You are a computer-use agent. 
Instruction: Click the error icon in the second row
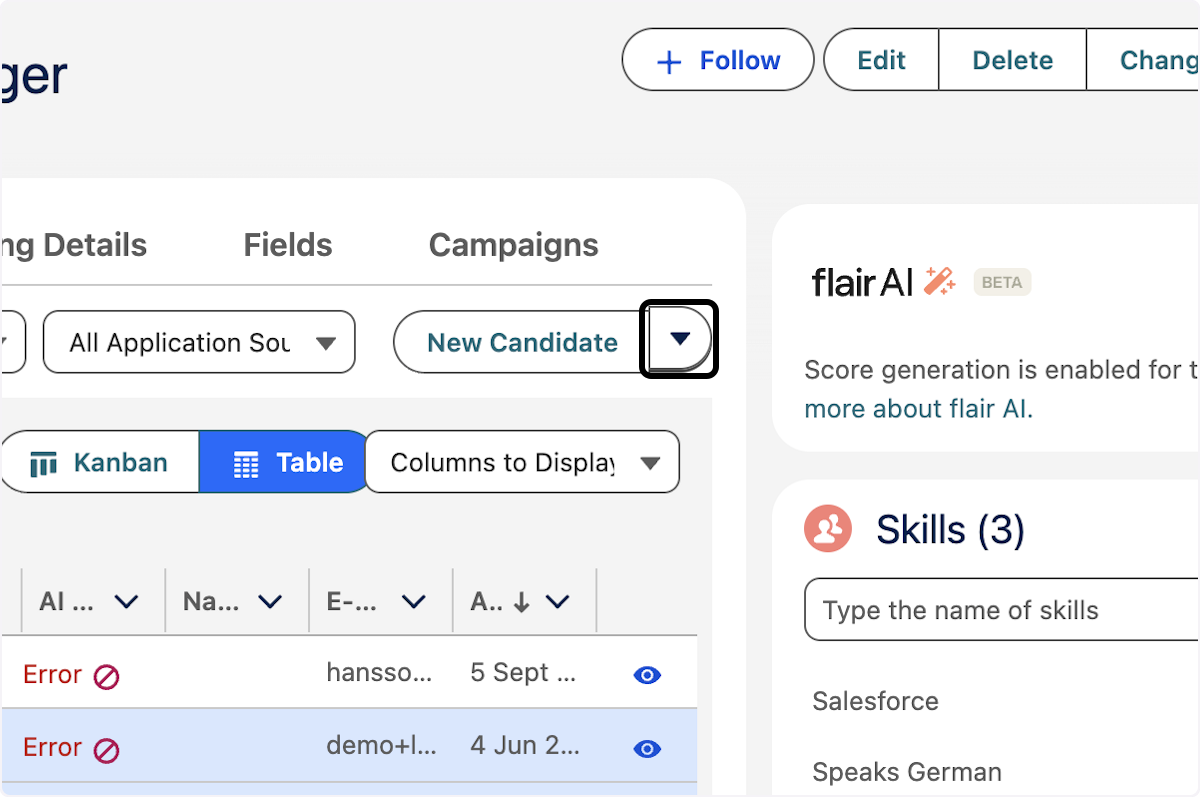tap(106, 749)
